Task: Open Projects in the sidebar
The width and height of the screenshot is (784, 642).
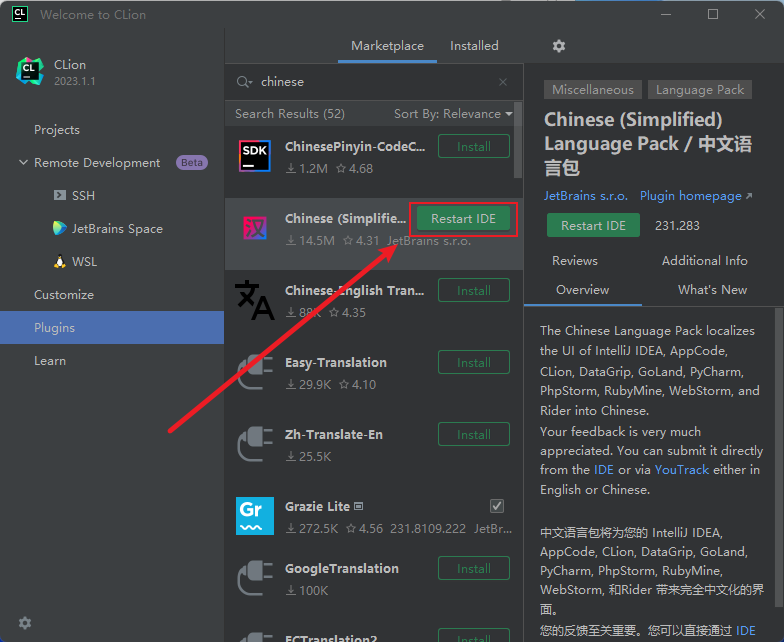Action: click(x=57, y=130)
